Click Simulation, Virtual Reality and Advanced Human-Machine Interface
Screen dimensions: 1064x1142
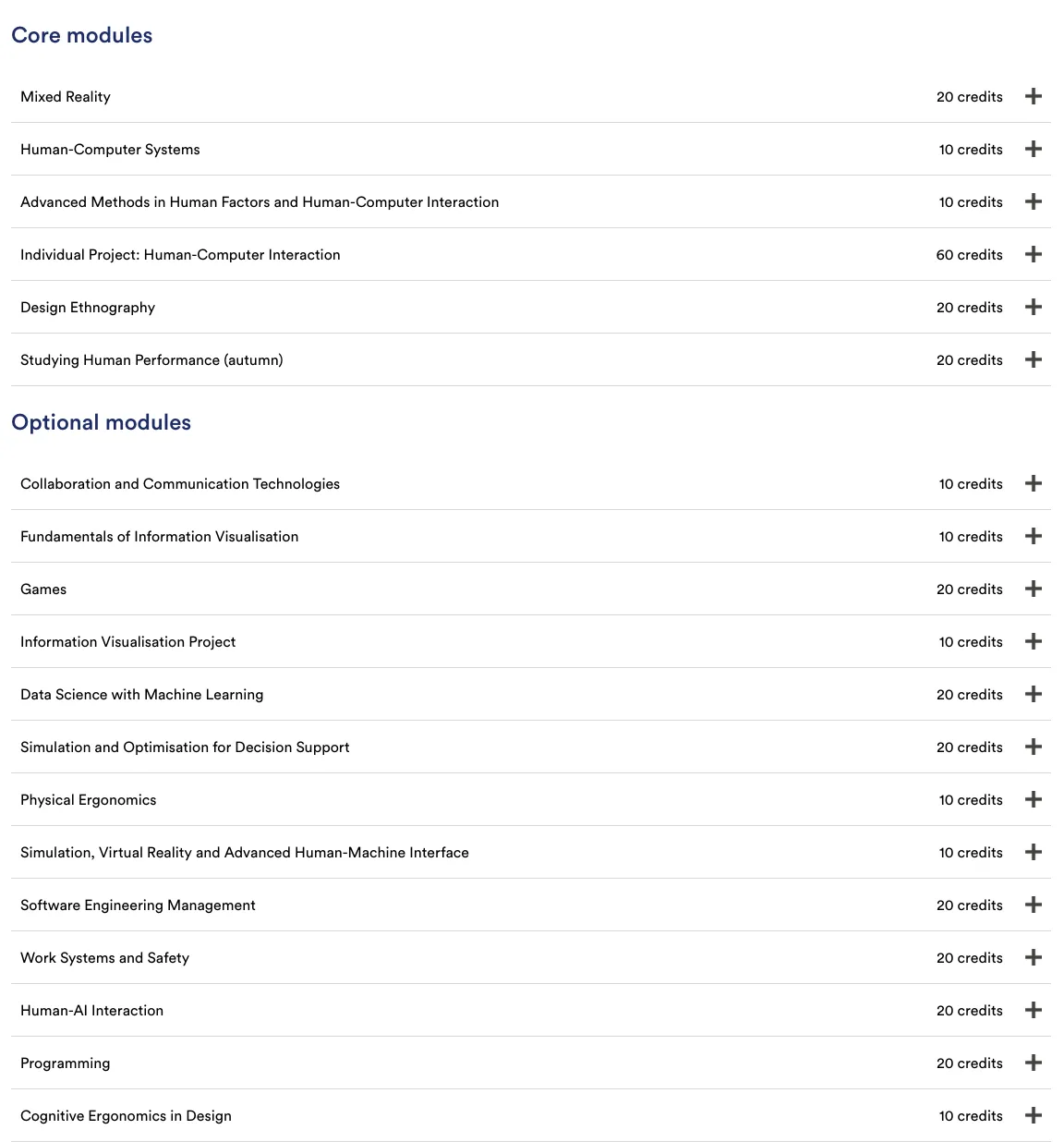pos(245,853)
